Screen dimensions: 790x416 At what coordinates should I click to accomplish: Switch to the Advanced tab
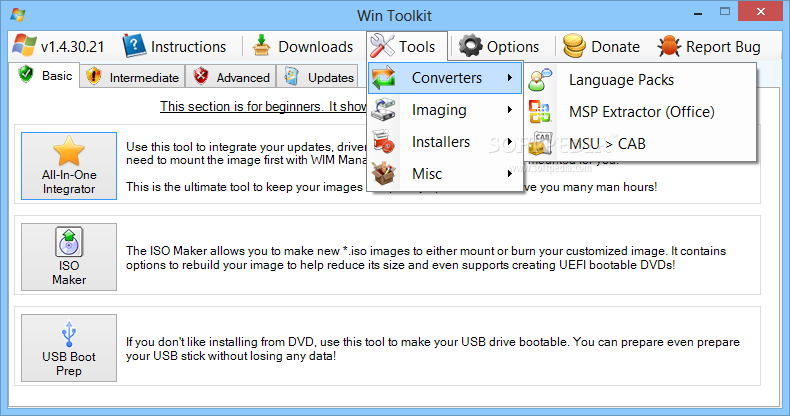232,77
